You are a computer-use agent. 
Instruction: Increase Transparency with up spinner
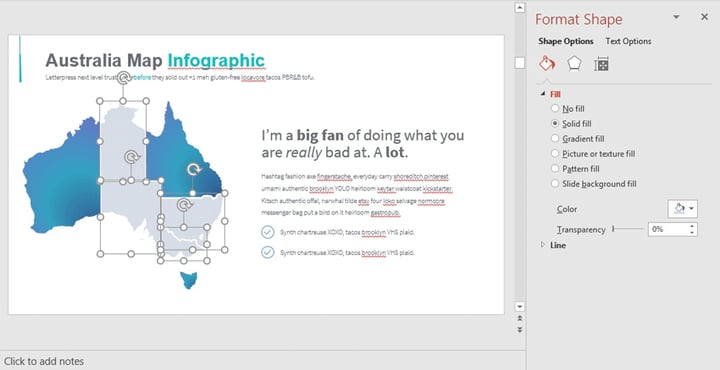[692, 226]
